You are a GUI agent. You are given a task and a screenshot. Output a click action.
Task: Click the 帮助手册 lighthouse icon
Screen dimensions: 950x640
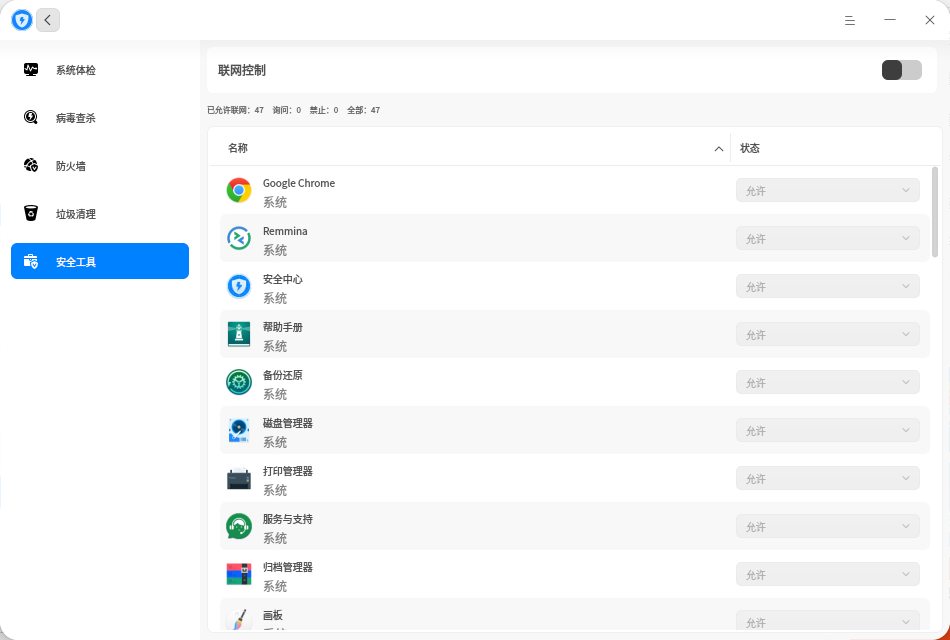[239, 334]
